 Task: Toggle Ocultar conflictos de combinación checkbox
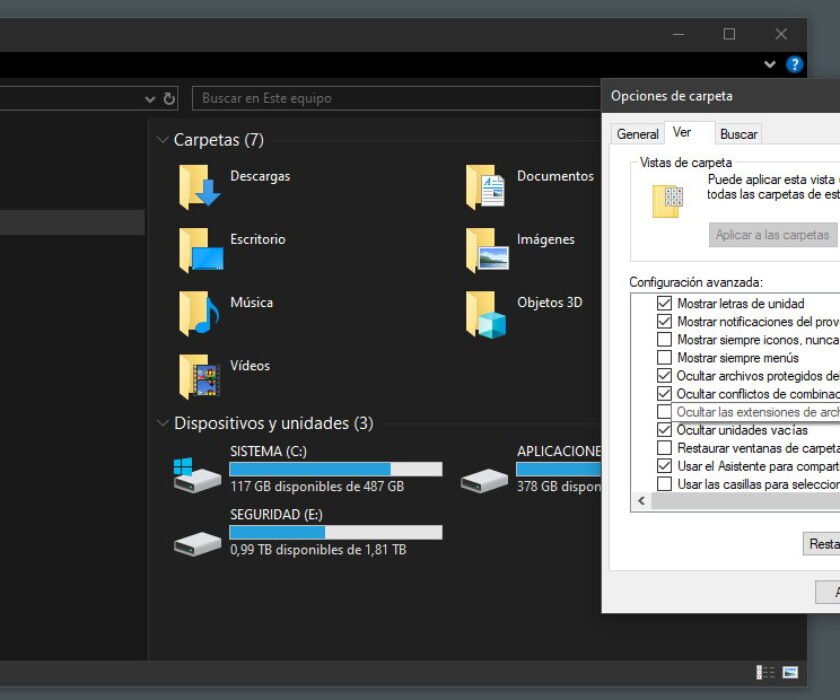[x=664, y=394]
